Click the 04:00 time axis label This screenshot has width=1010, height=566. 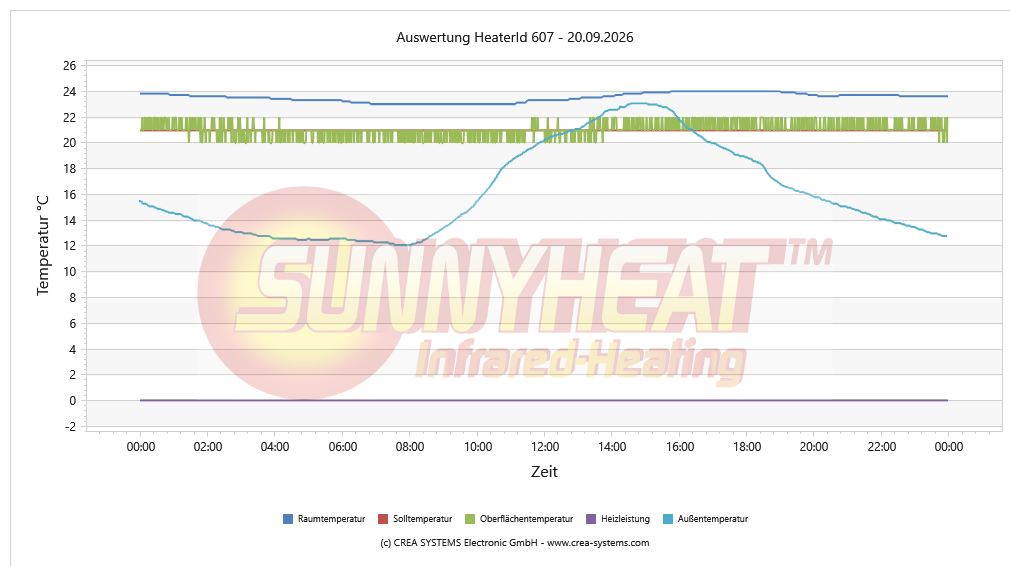point(275,447)
